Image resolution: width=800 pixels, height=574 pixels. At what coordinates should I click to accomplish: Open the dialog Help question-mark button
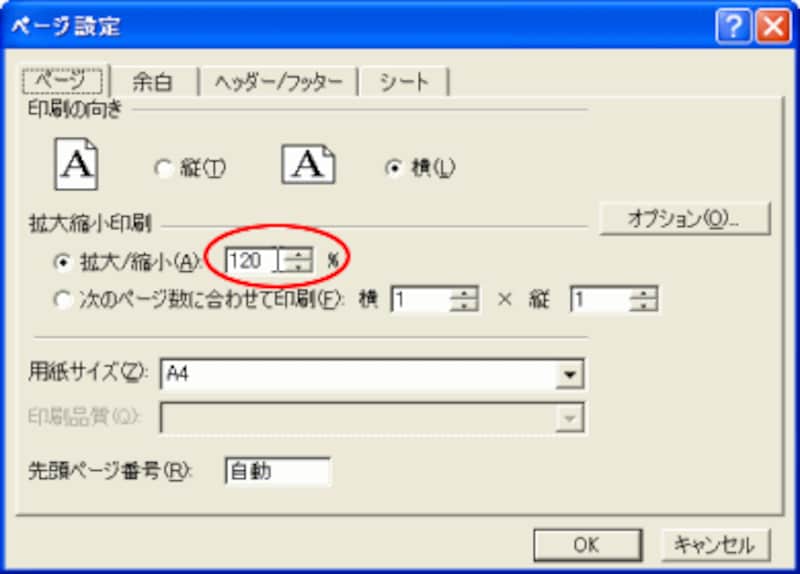pyautogui.click(x=733, y=26)
